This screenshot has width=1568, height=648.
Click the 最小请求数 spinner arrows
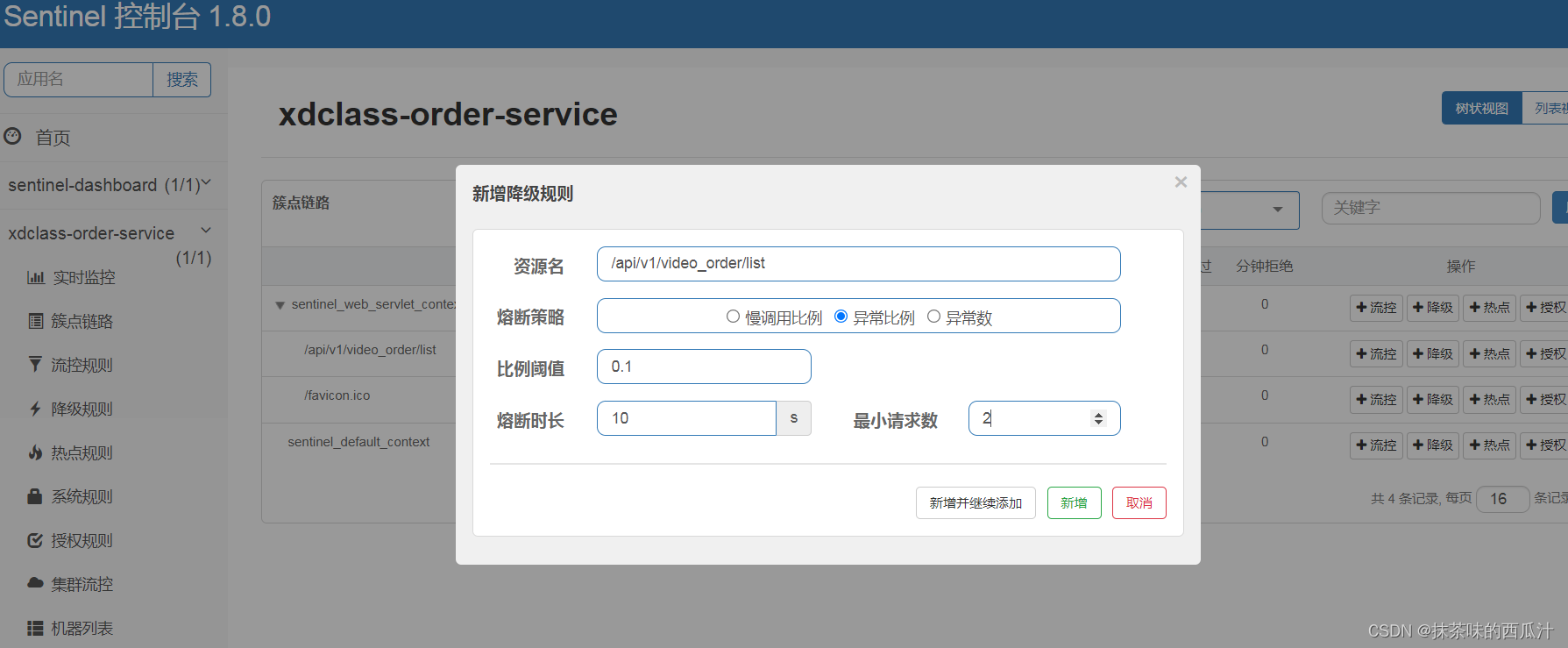pos(1098,418)
